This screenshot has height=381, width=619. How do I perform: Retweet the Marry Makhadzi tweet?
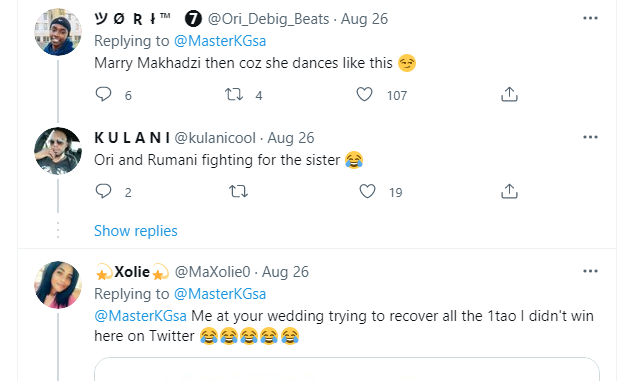(x=234, y=94)
